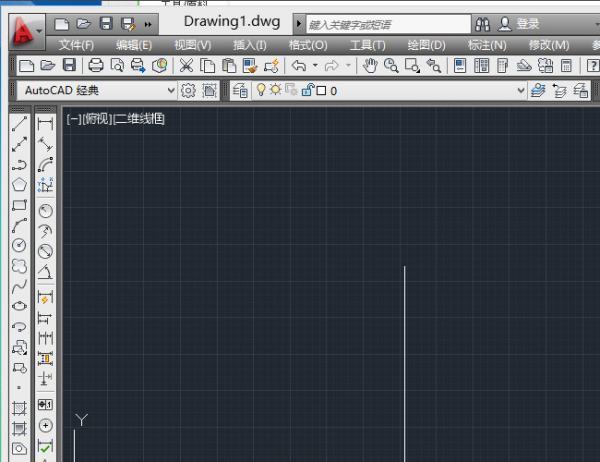Open the 工具(T) menu

[x=367, y=45]
